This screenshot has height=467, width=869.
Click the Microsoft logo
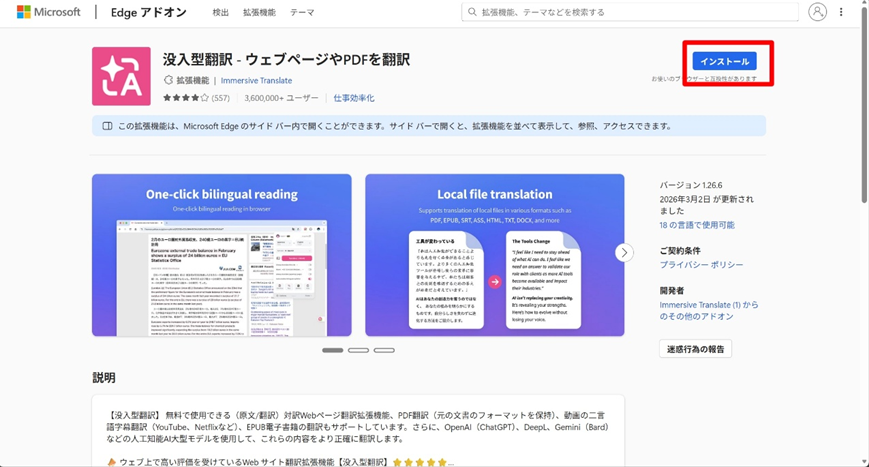click(x=48, y=12)
